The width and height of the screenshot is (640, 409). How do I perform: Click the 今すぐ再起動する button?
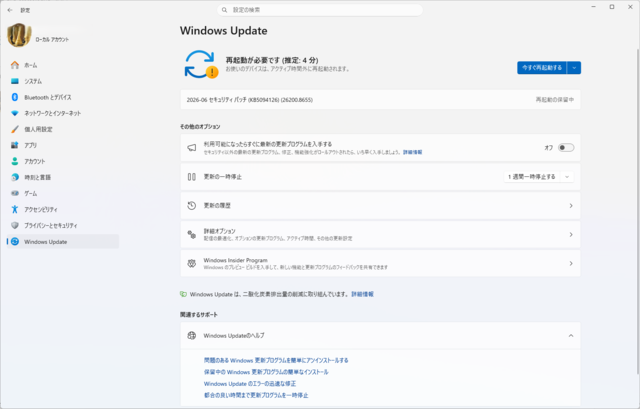542,68
